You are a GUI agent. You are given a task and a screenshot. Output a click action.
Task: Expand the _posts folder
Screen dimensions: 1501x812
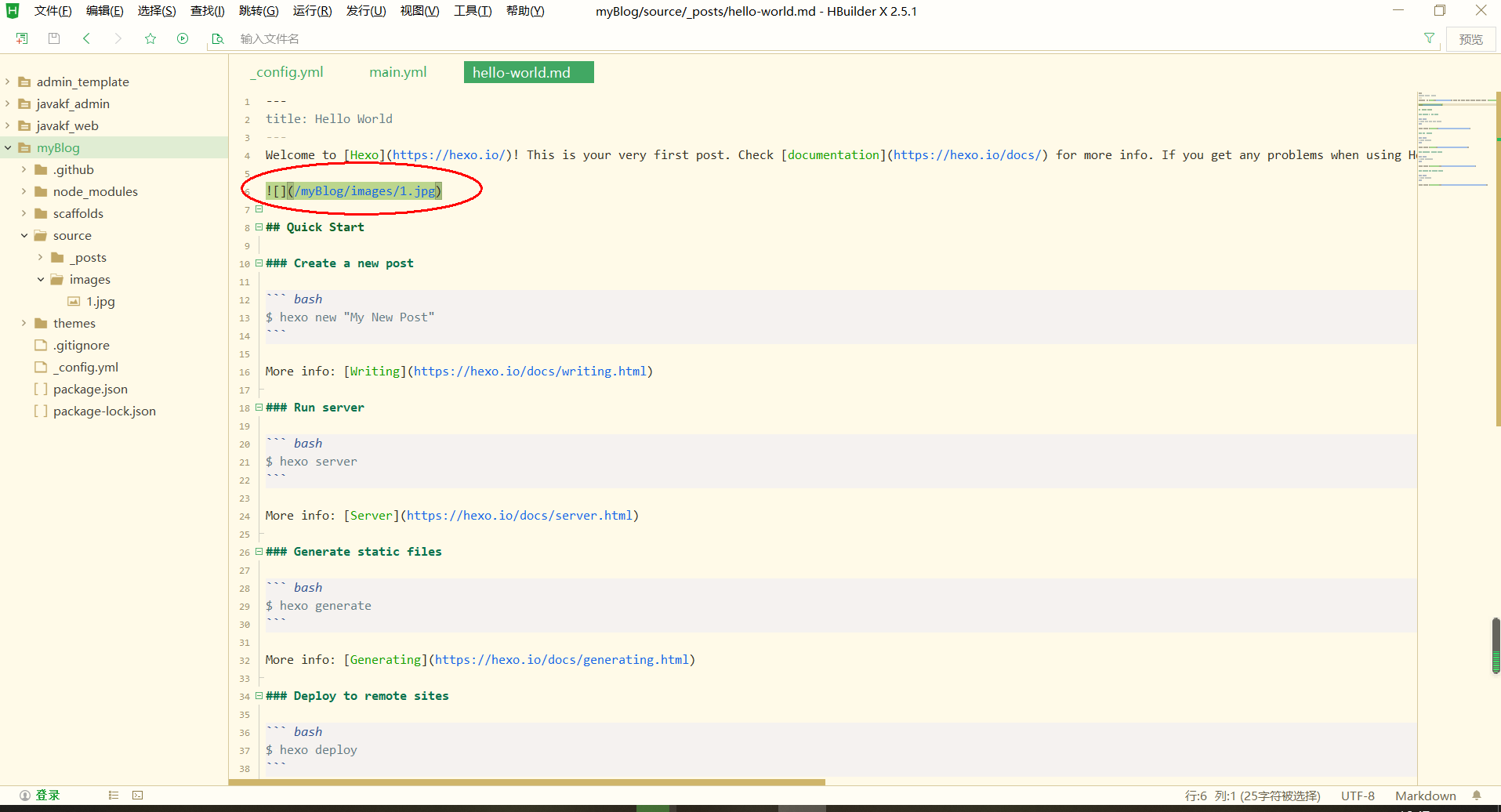coord(41,257)
